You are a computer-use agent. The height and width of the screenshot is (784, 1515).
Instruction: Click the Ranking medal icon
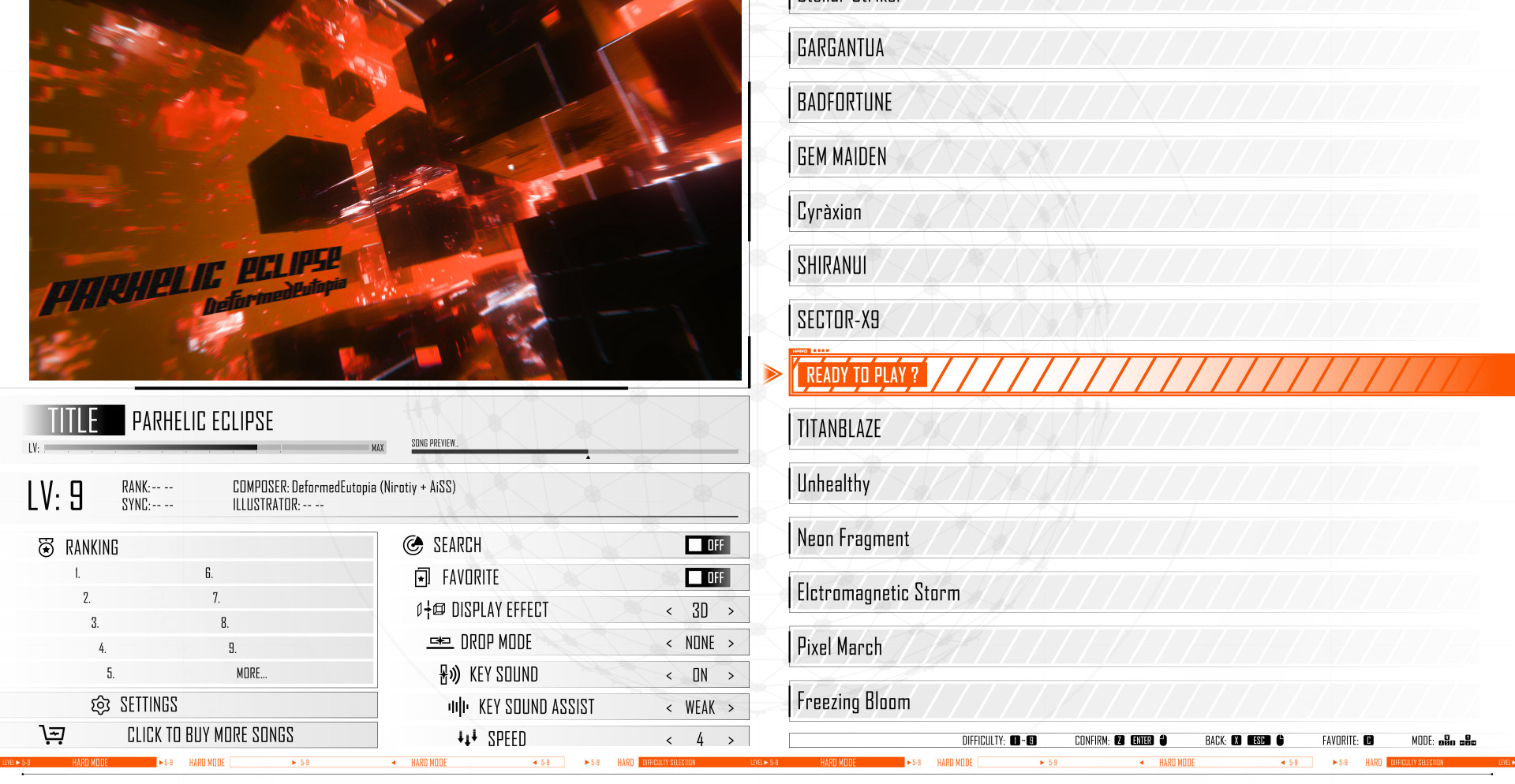coord(47,547)
